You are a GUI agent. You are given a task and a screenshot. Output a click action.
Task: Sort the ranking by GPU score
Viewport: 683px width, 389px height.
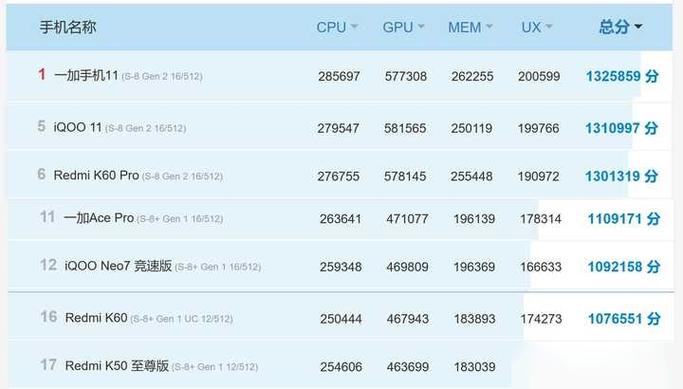(403, 27)
